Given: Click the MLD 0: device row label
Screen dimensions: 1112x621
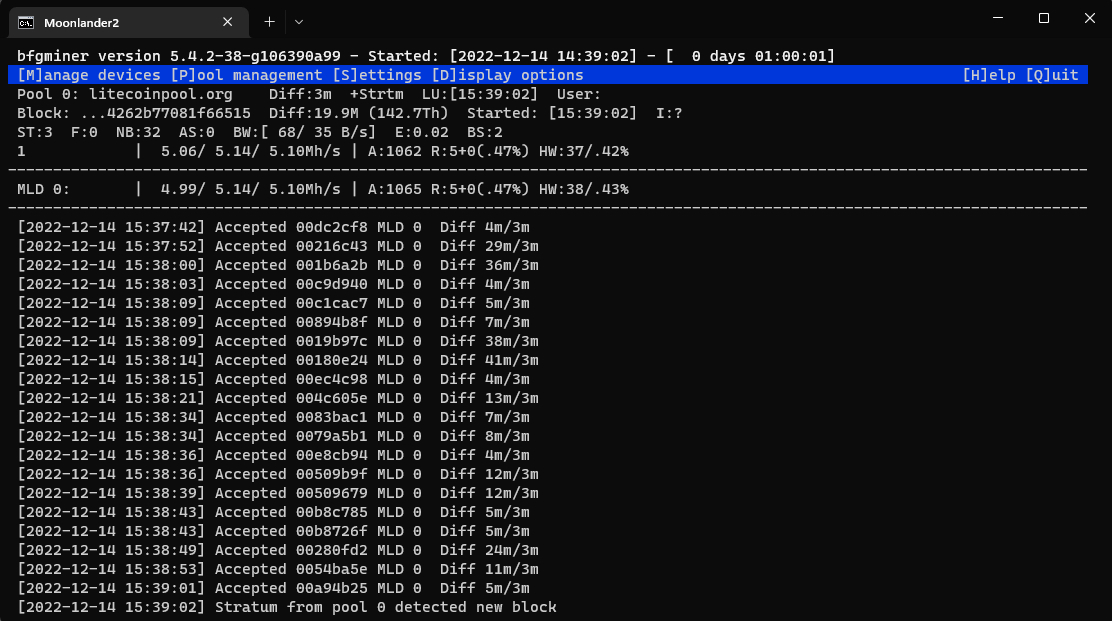Looking at the screenshot, I should 43,189.
